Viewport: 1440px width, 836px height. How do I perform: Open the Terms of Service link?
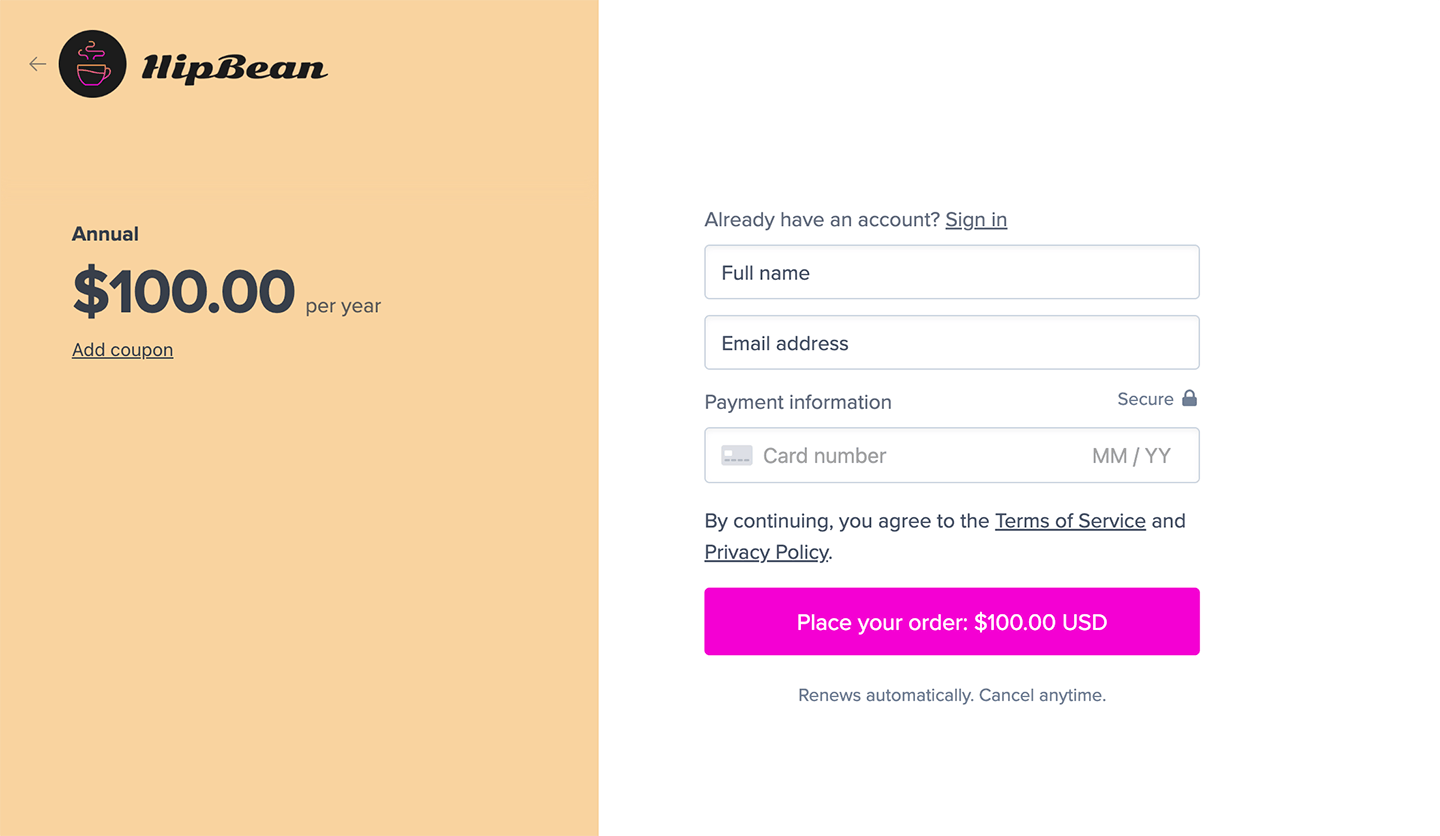(1070, 521)
